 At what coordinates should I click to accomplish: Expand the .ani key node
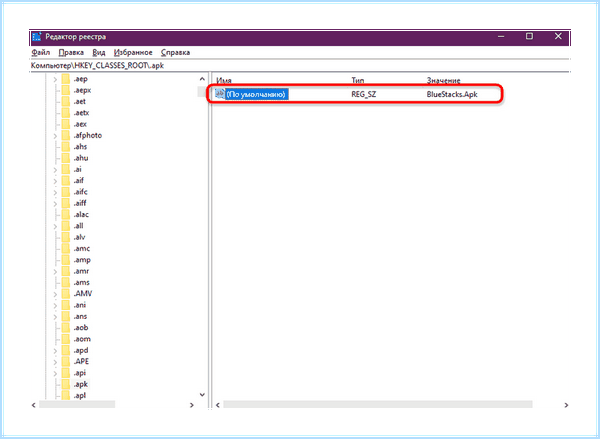pos(55,305)
